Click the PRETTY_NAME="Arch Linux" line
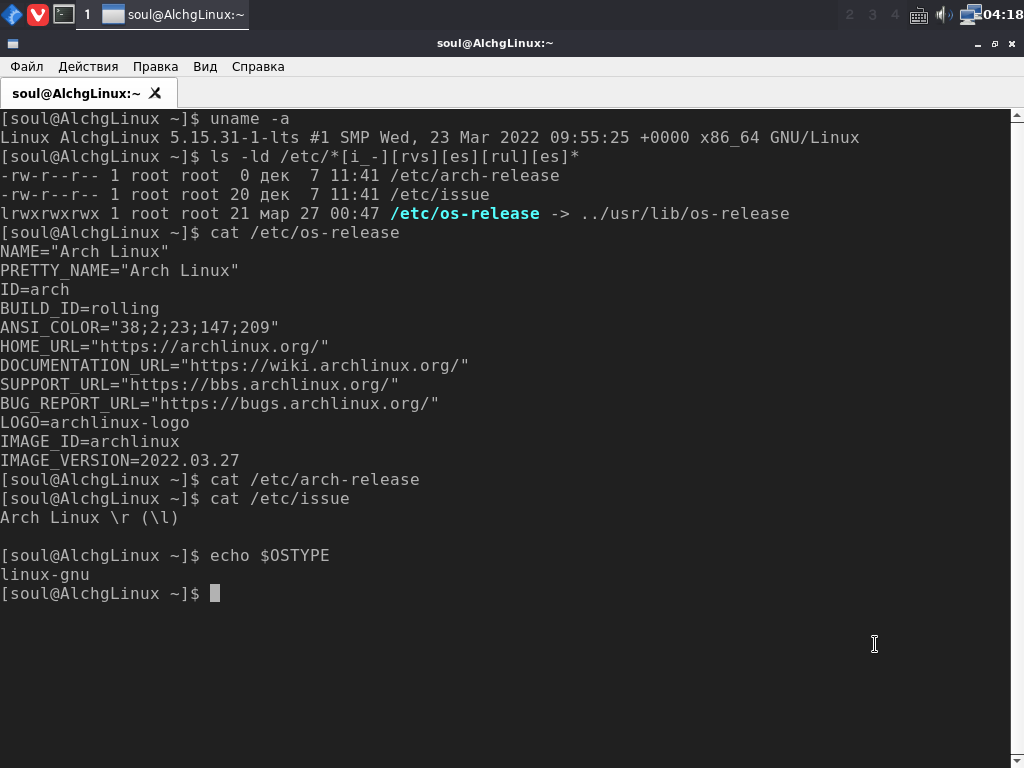 pyautogui.click(x=120, y=270)
